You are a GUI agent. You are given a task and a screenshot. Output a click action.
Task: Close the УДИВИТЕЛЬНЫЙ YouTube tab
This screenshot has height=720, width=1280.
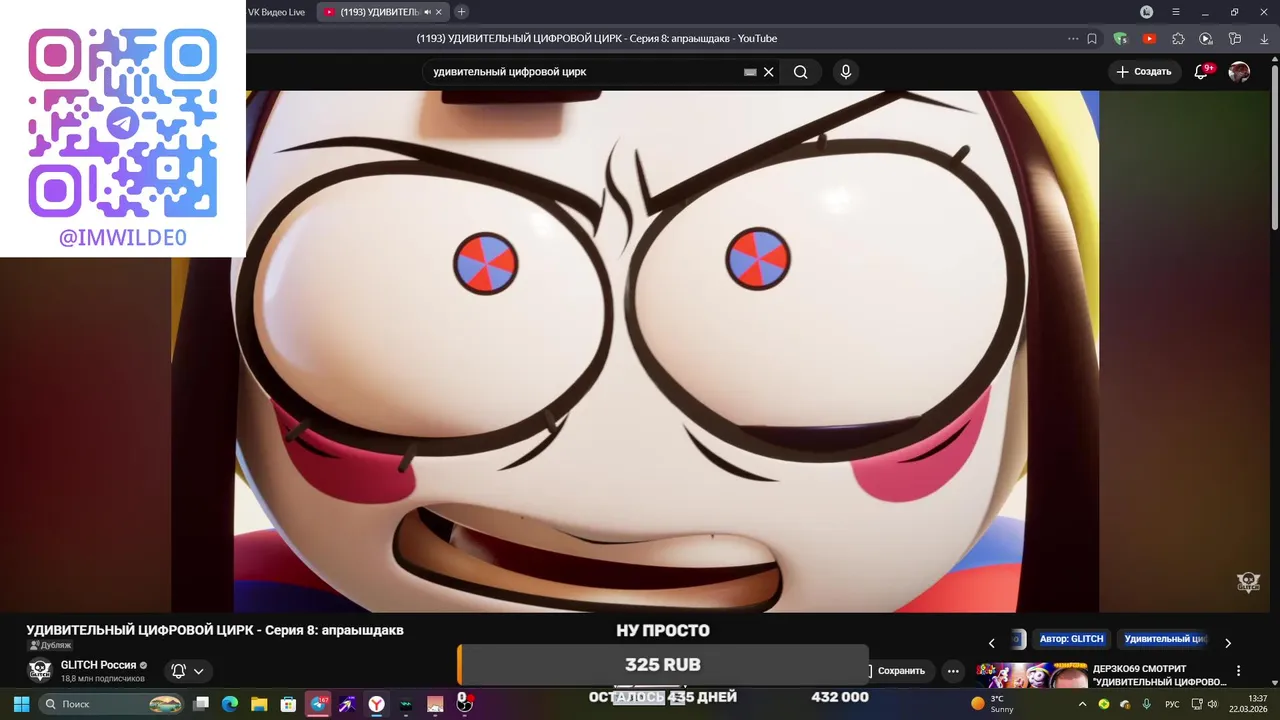(x=439, y=12)
